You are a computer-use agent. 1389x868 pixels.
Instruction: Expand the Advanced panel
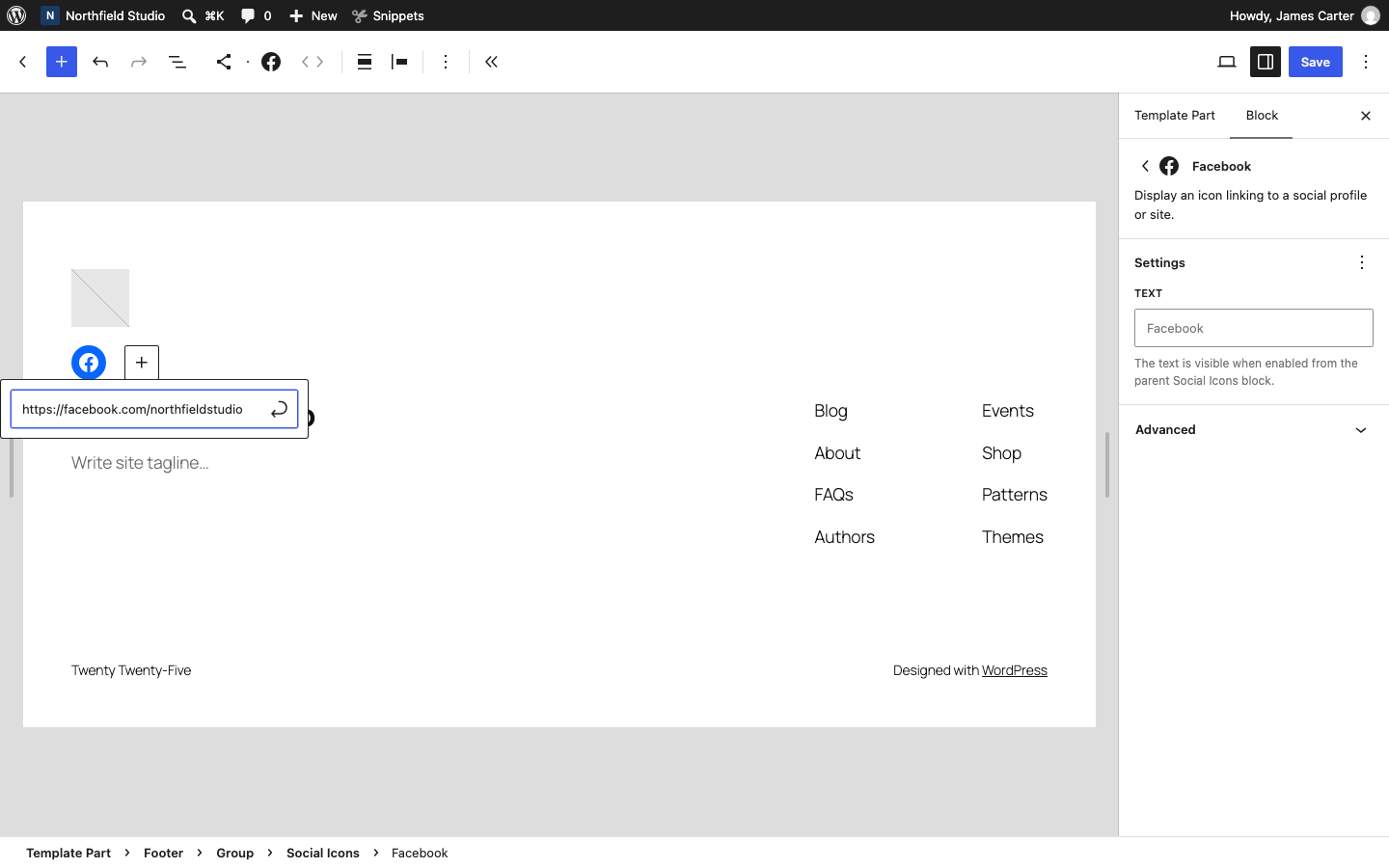(x=1254, y=430)
